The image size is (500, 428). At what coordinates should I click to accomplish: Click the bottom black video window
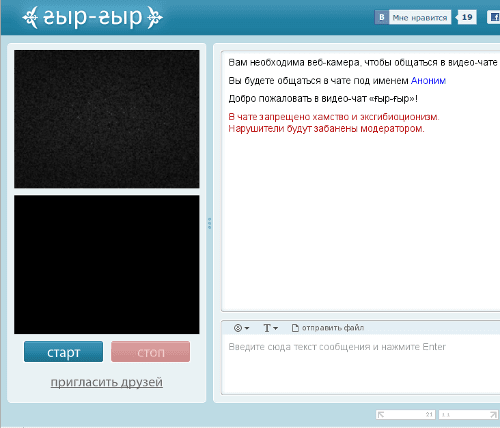point(107,265)
